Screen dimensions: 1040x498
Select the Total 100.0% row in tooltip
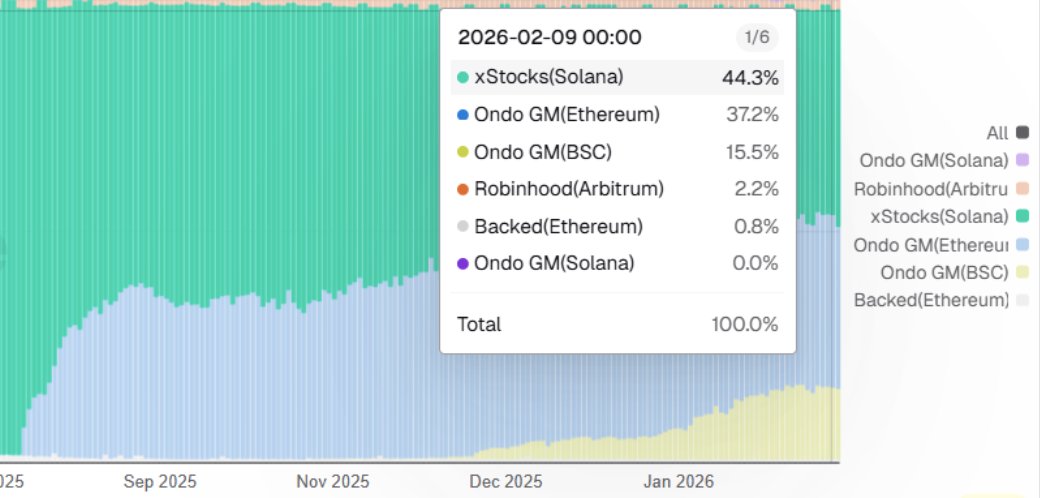pyautogui.click(x=617, y=324)
